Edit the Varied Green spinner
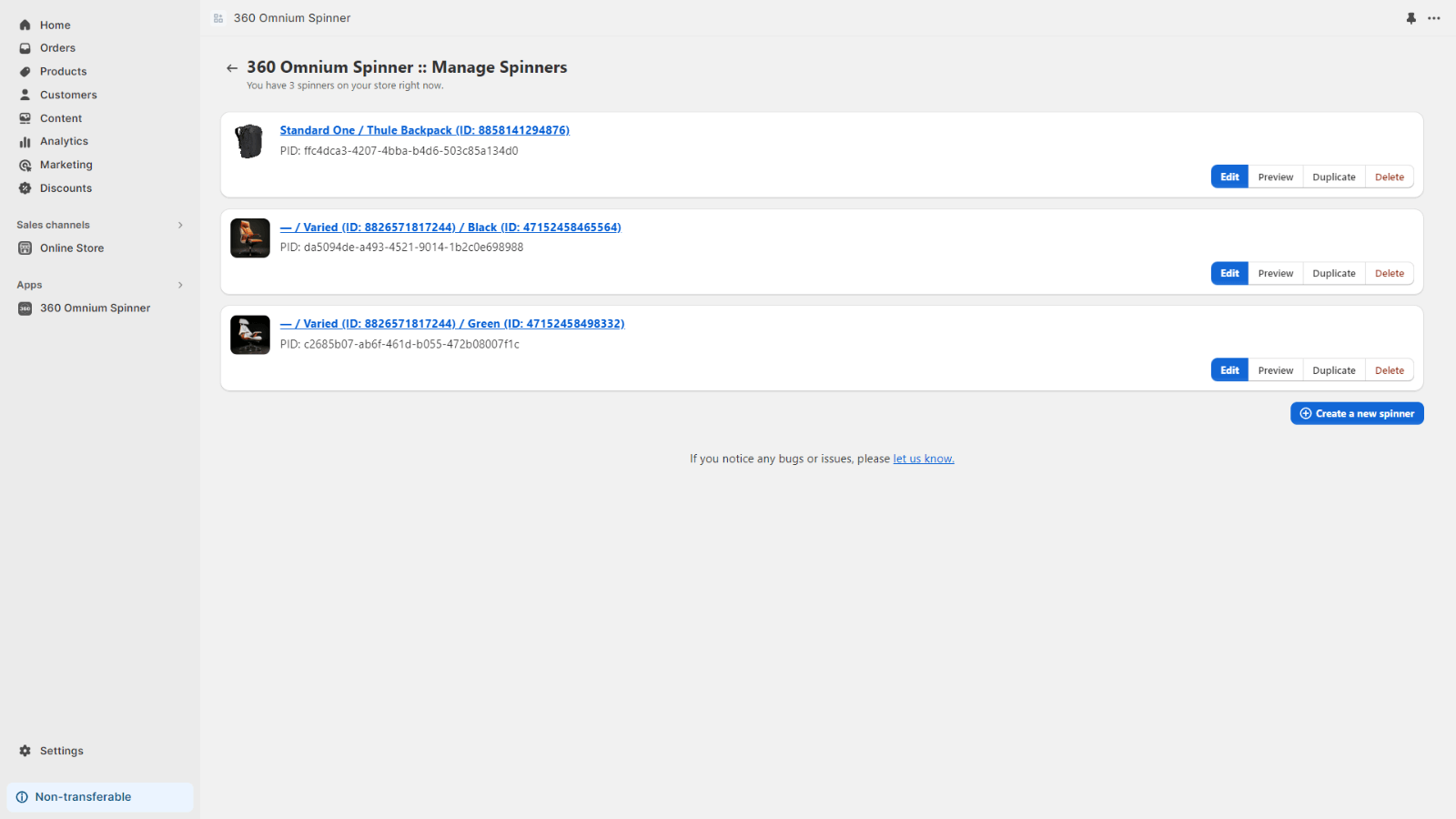This screenshot has width=1456, height=819. [1229, 370]
